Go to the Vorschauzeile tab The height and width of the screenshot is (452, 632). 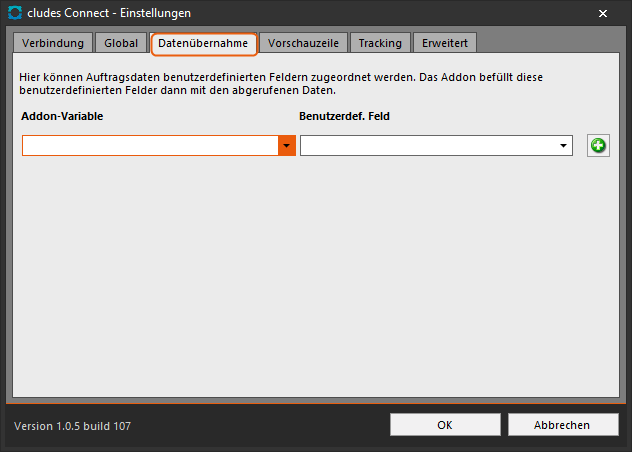[x=303, y=43]
